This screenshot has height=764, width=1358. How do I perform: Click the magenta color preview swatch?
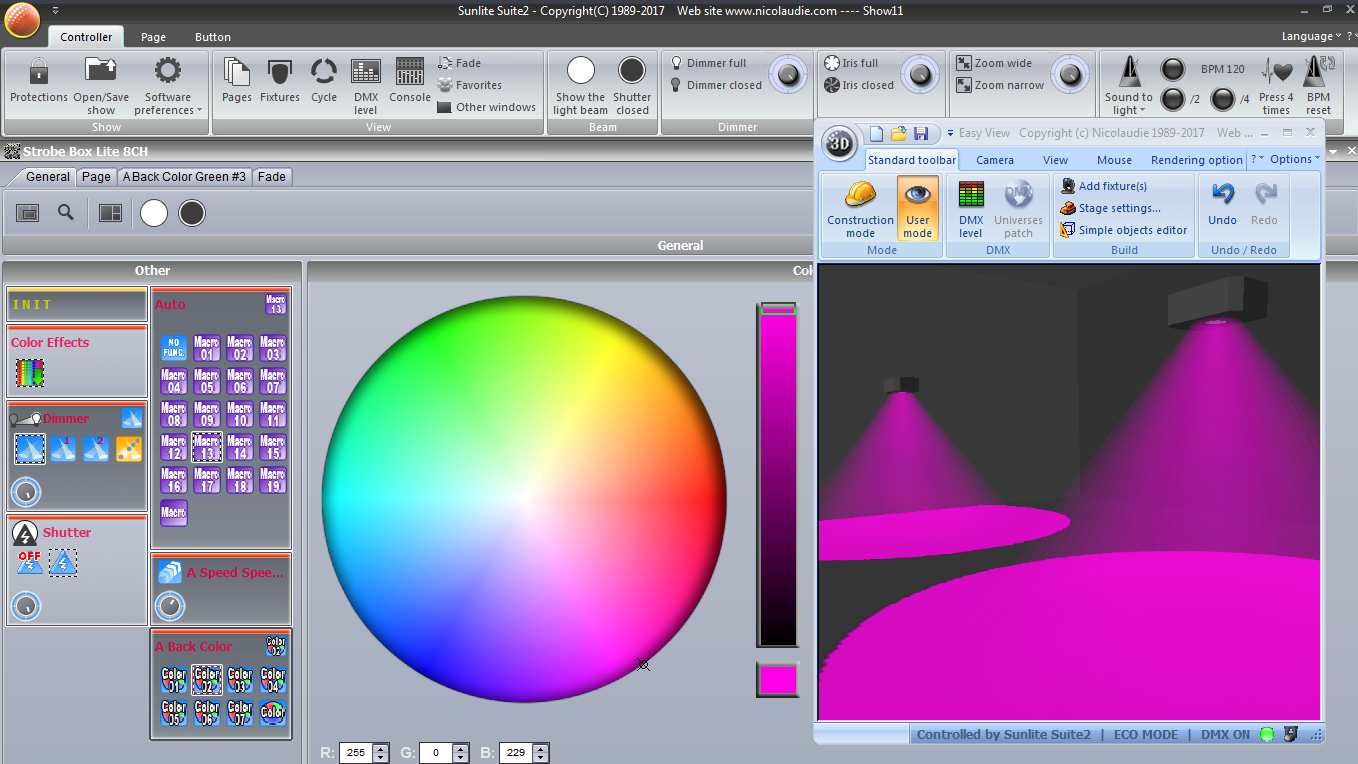[x=777, y=680]
